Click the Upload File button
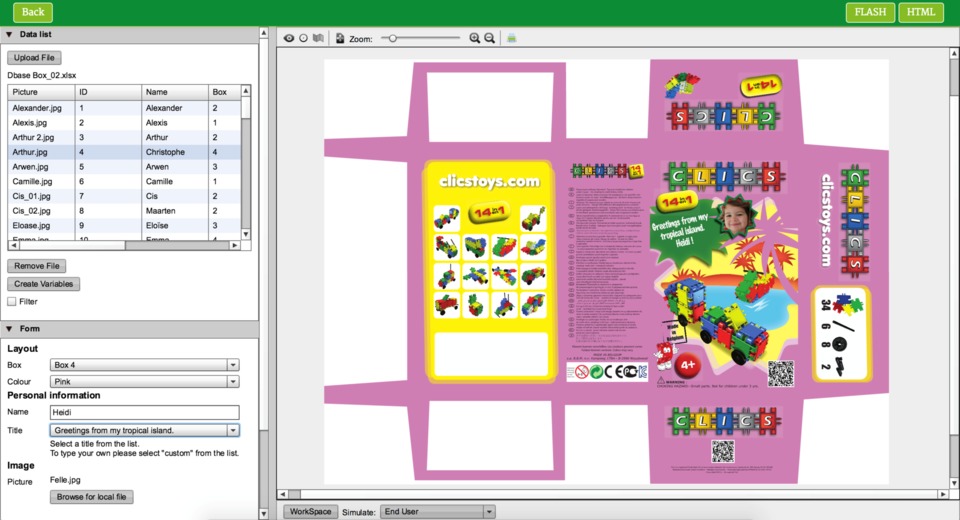Screen dimensions: 960x520 pyautogui.click(x=34, y=58)
